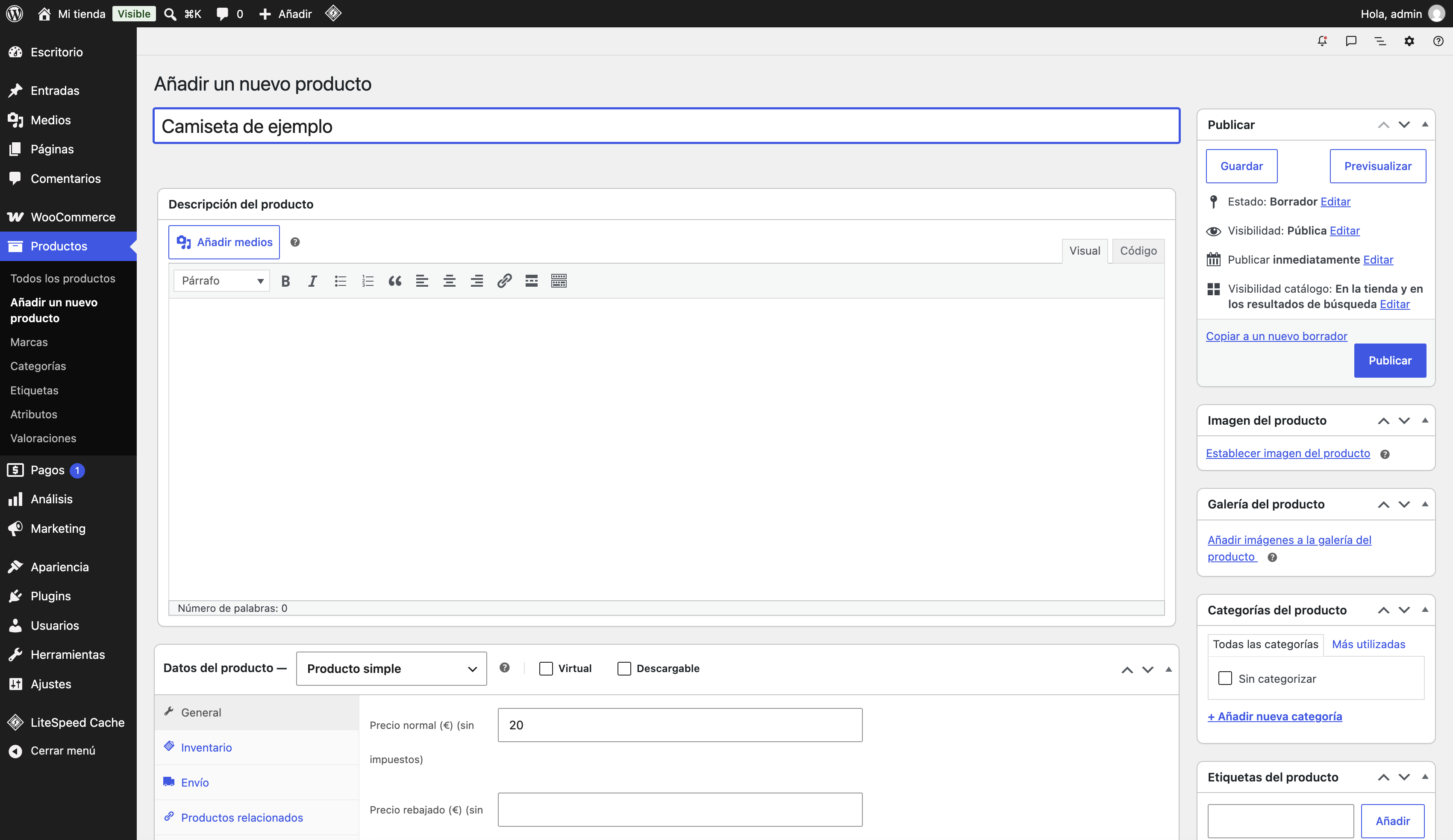Open the Envío product data tab
This screenshot has width=1453, height=840.
point(256,782)
